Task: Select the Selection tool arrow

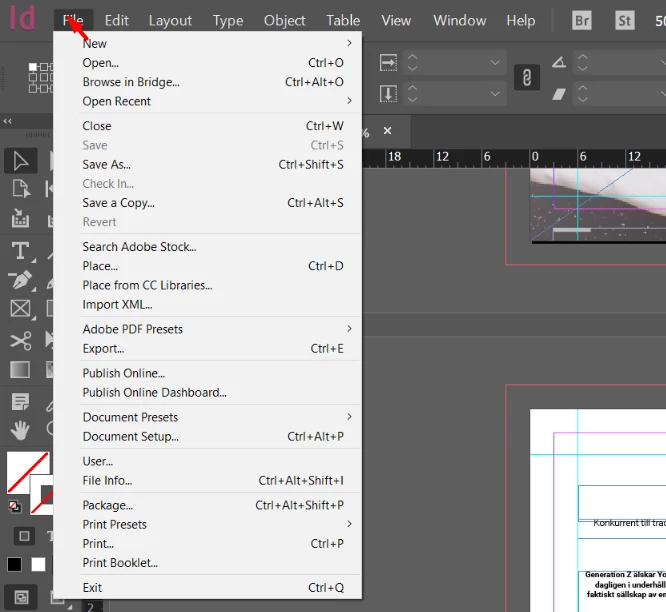Action: [x=20, y=161]
